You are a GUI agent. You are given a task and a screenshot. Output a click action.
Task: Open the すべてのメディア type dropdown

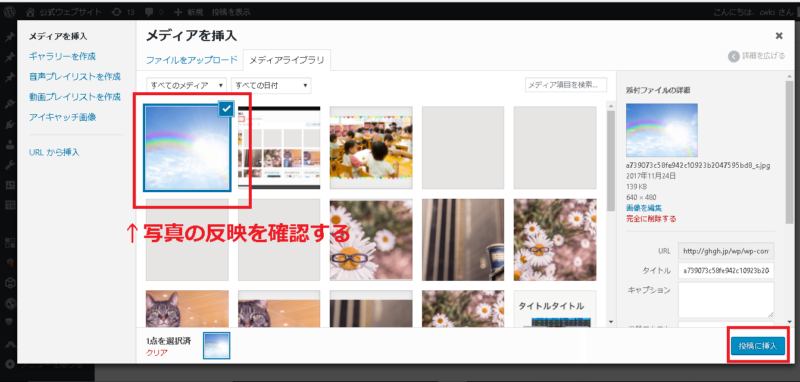[186, 85]
